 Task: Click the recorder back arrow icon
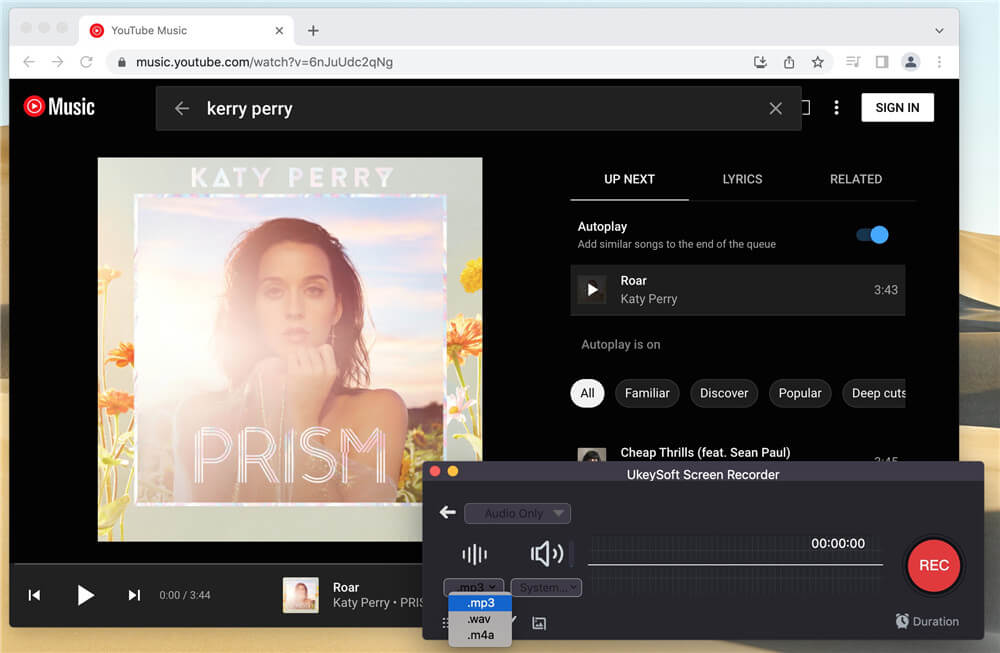click(x=448, y=513)
